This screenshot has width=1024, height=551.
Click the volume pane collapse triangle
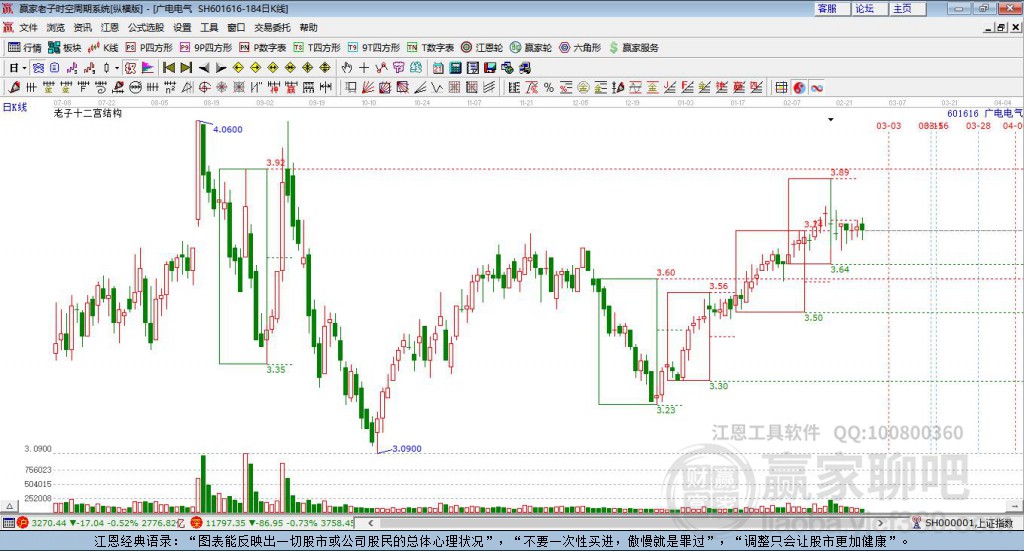(9, 506)
